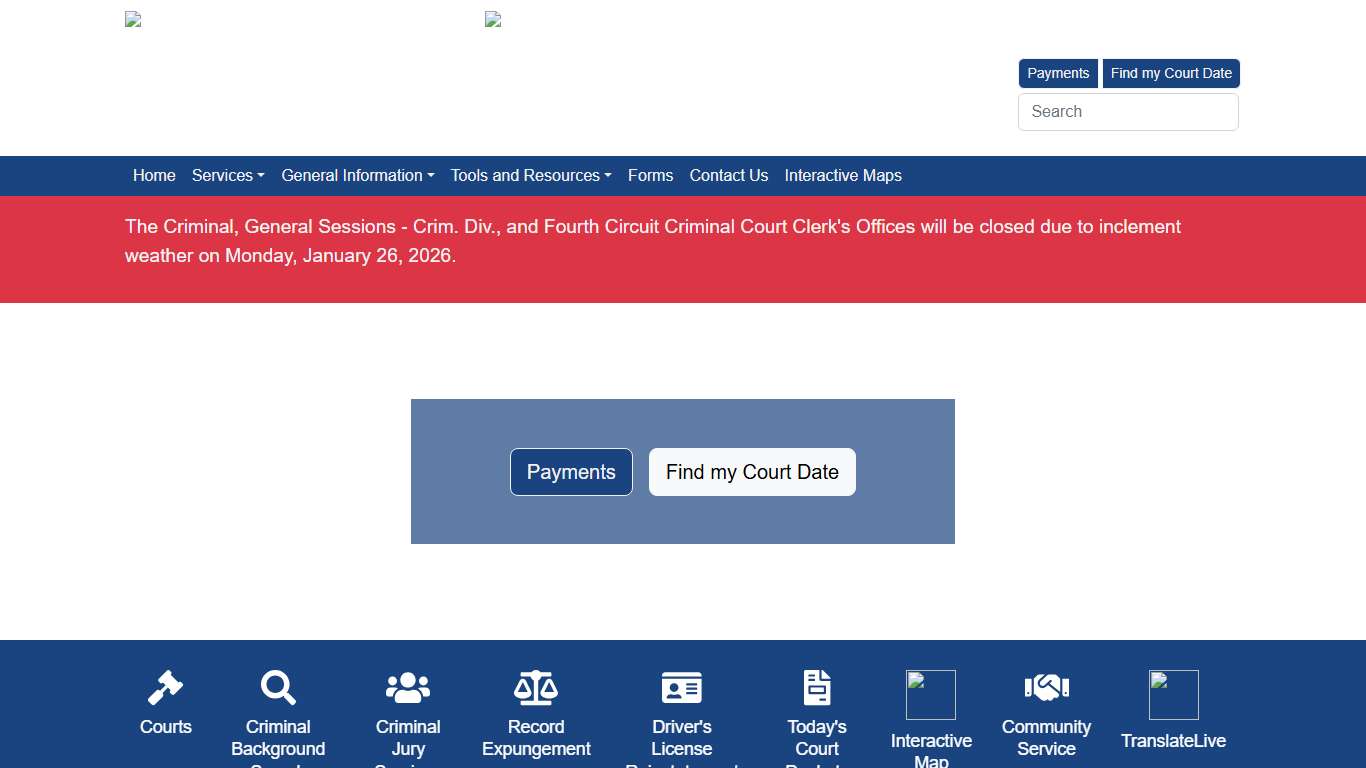Select Contact Us in navigation bar

coord(729,176)
